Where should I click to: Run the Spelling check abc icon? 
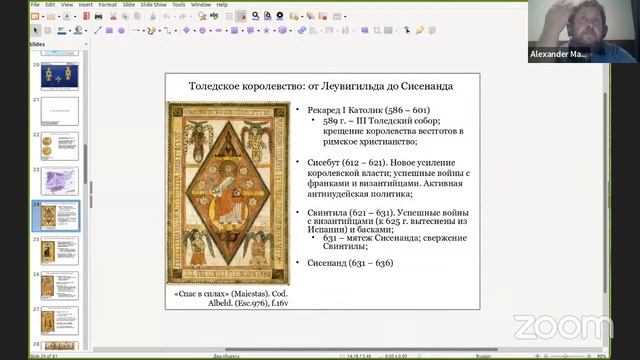coord(214,16)
